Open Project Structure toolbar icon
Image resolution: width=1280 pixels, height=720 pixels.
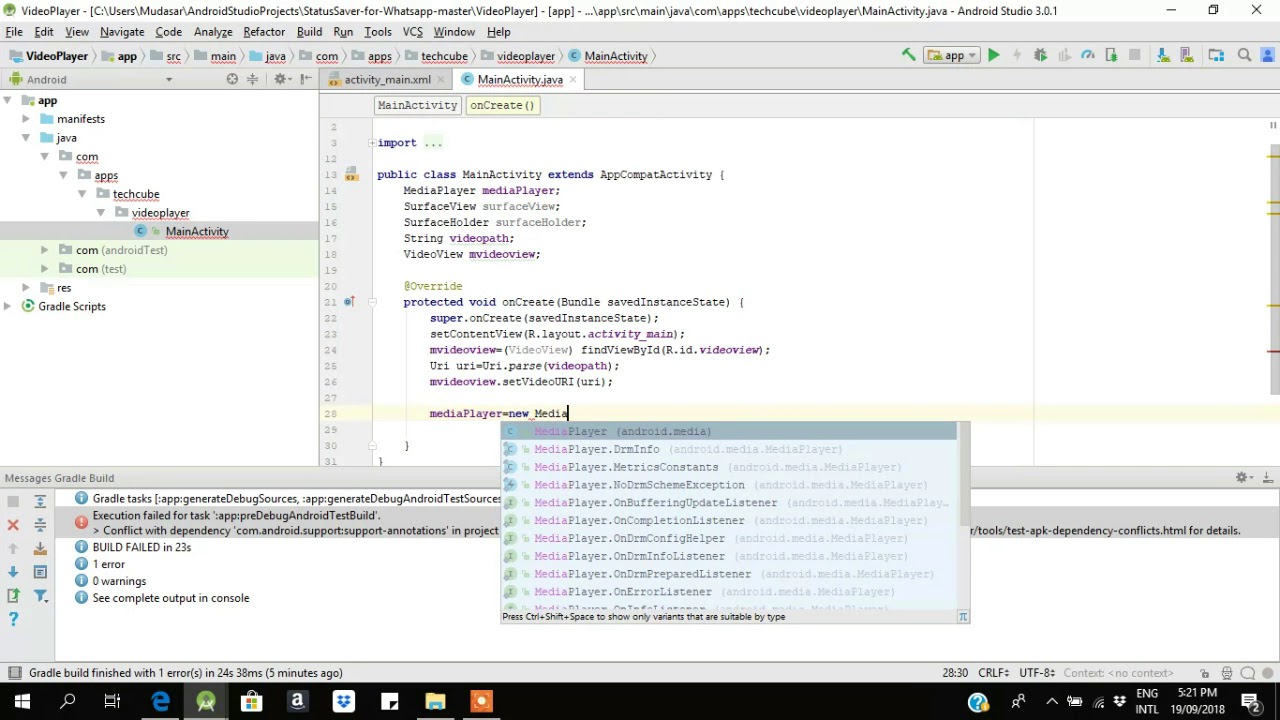(1216, 56)
